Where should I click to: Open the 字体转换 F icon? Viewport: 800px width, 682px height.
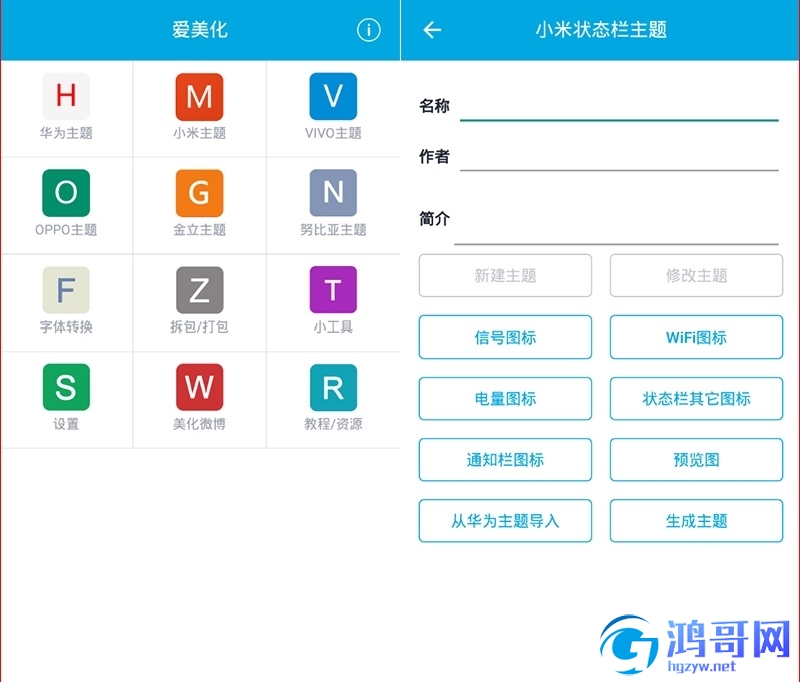click(x=66, y=289)
